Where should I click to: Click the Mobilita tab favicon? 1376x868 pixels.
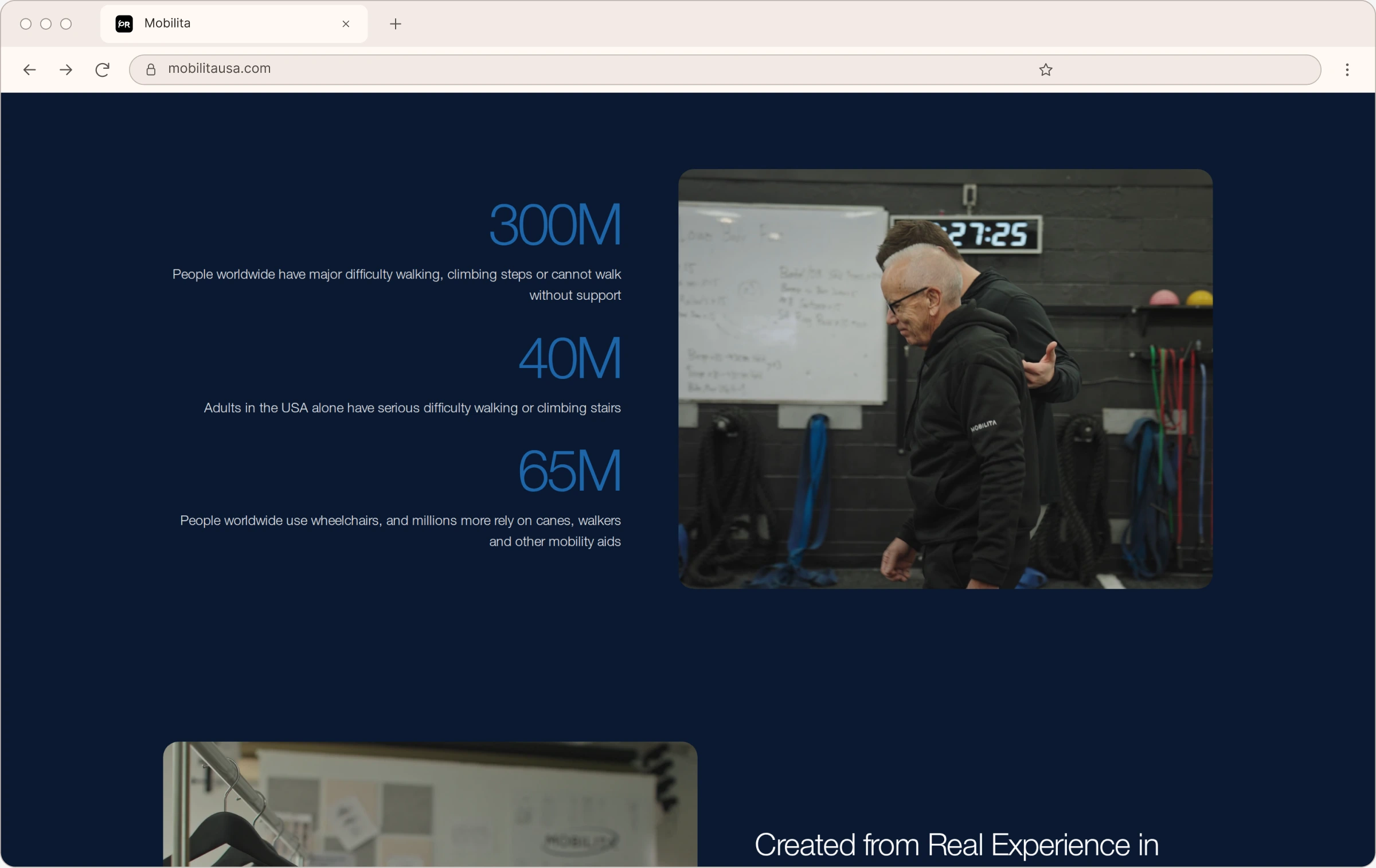click(x=124, y=24)
